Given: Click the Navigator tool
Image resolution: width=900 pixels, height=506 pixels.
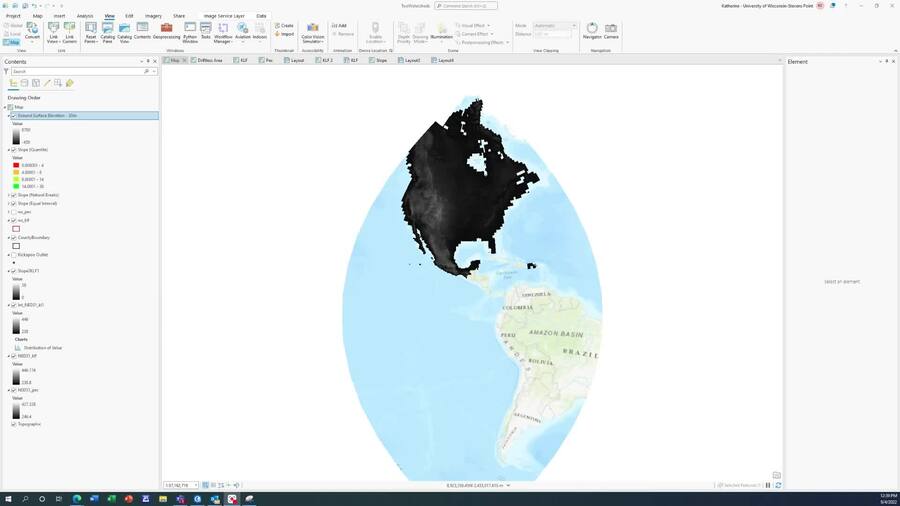Looking at the screenshot, I should pos(592,31).
